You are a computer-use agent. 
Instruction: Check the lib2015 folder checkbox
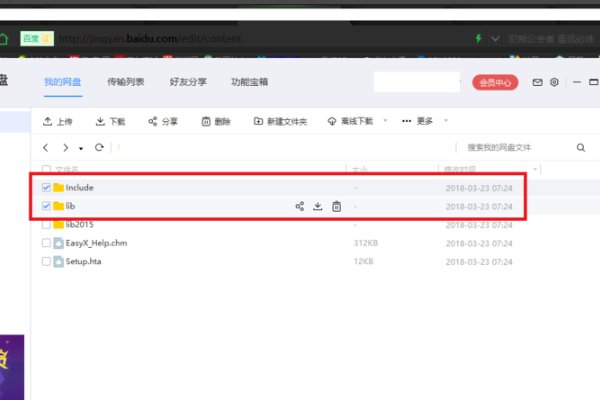point(46,224)
